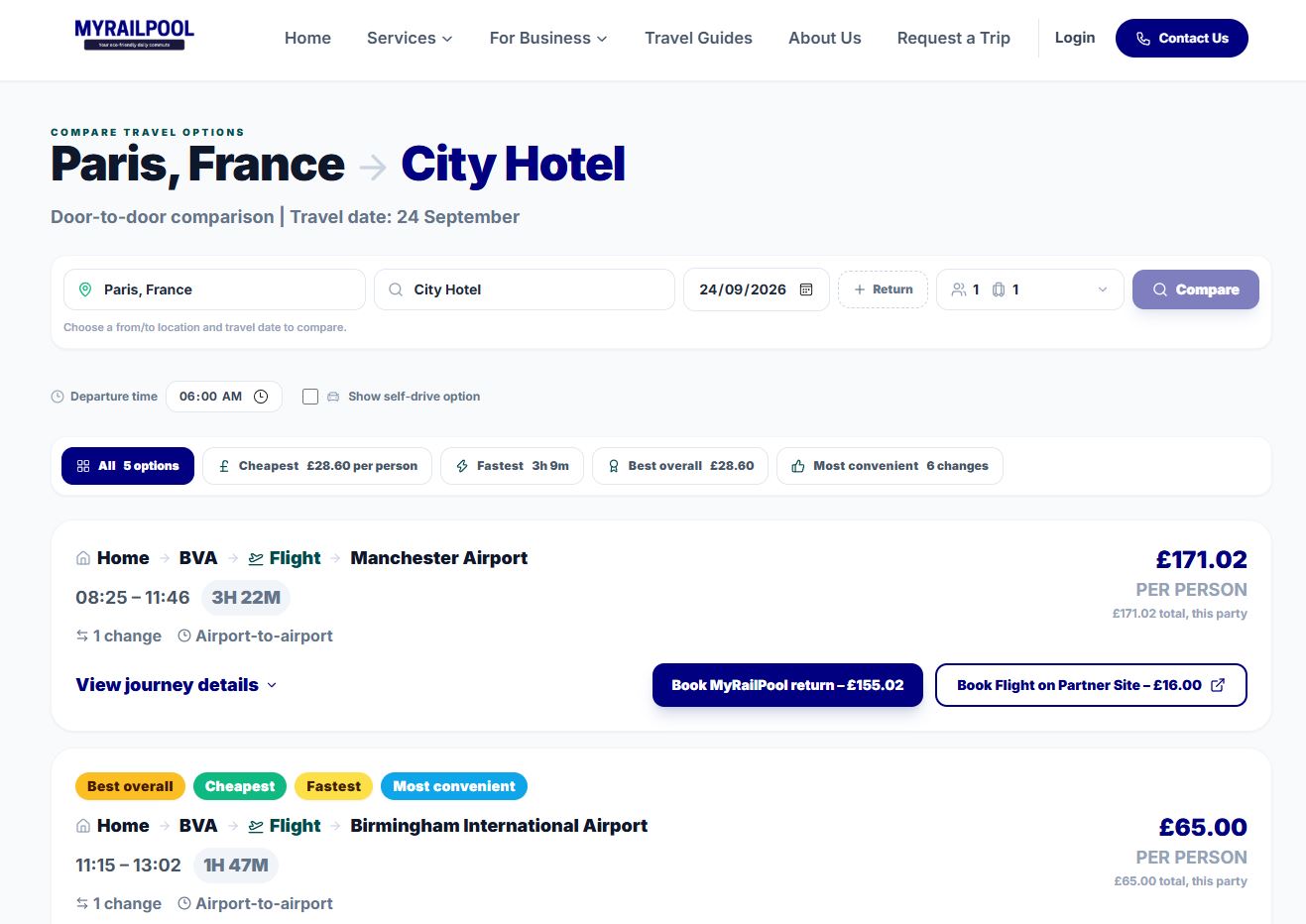Filter by Best overall £28.60

(x=680, y=466)
